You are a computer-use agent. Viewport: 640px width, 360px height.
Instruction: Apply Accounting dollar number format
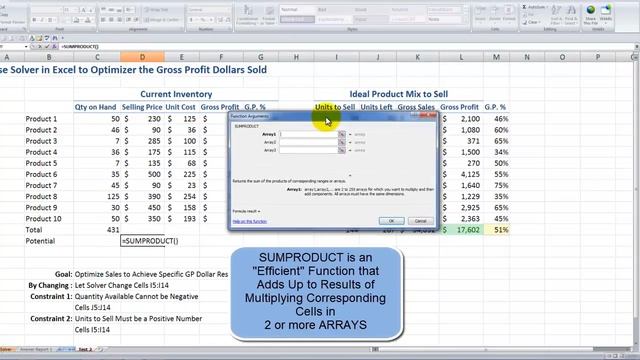[192, 20]
